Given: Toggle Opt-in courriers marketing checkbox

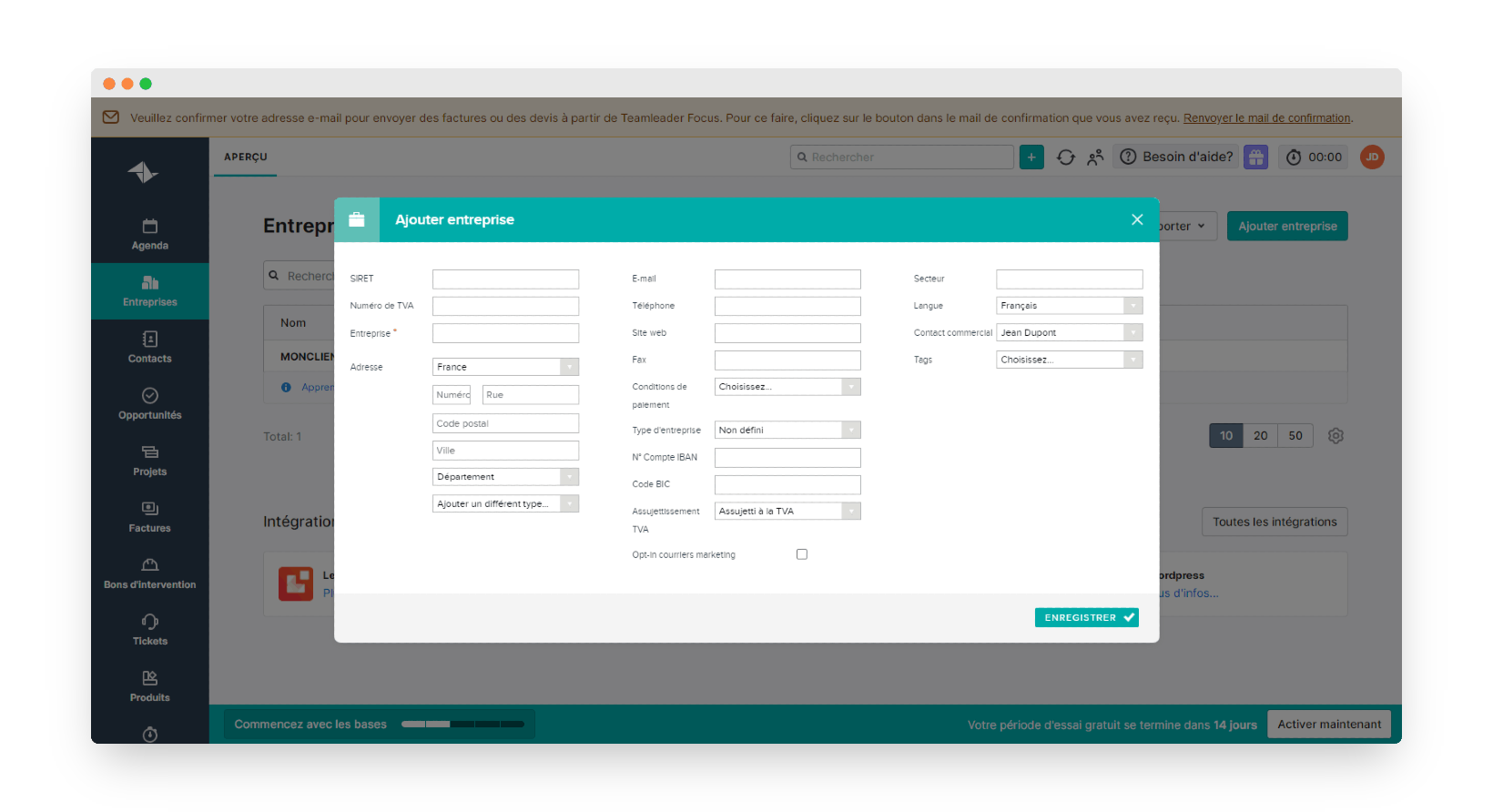Looking at the screenshot, I should pyautogui.click(x=802, y=554).
